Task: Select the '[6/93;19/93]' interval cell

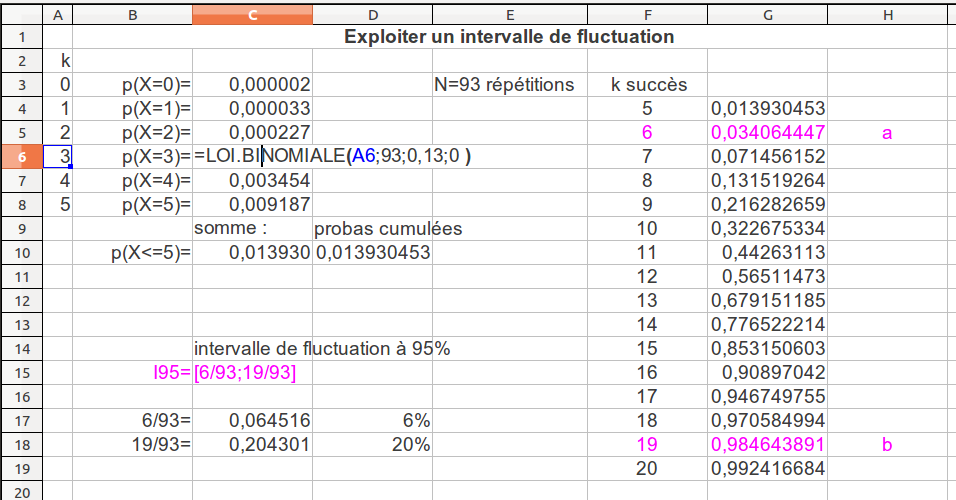Action: pos(245,373)
